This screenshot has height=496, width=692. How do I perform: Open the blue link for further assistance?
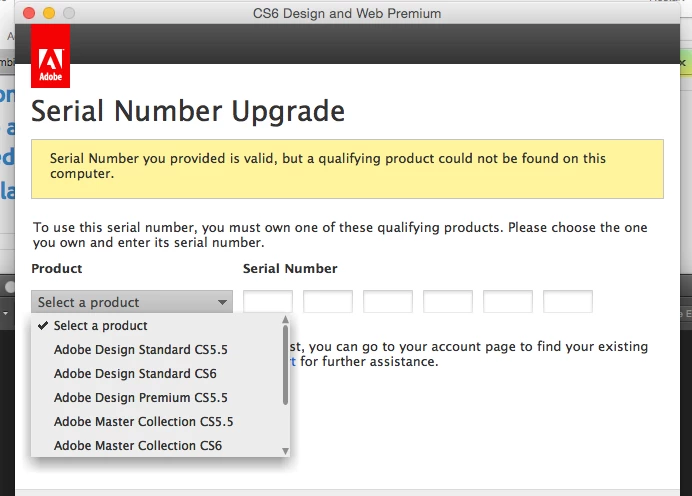coord(293,361)
